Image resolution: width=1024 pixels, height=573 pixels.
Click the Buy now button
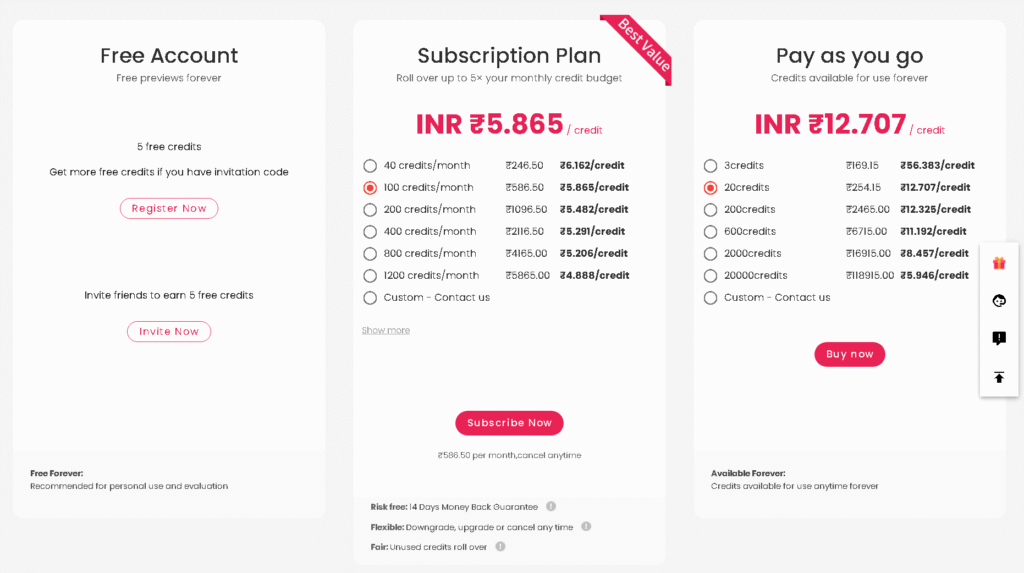pyautogui.click(x=849, y=354)
